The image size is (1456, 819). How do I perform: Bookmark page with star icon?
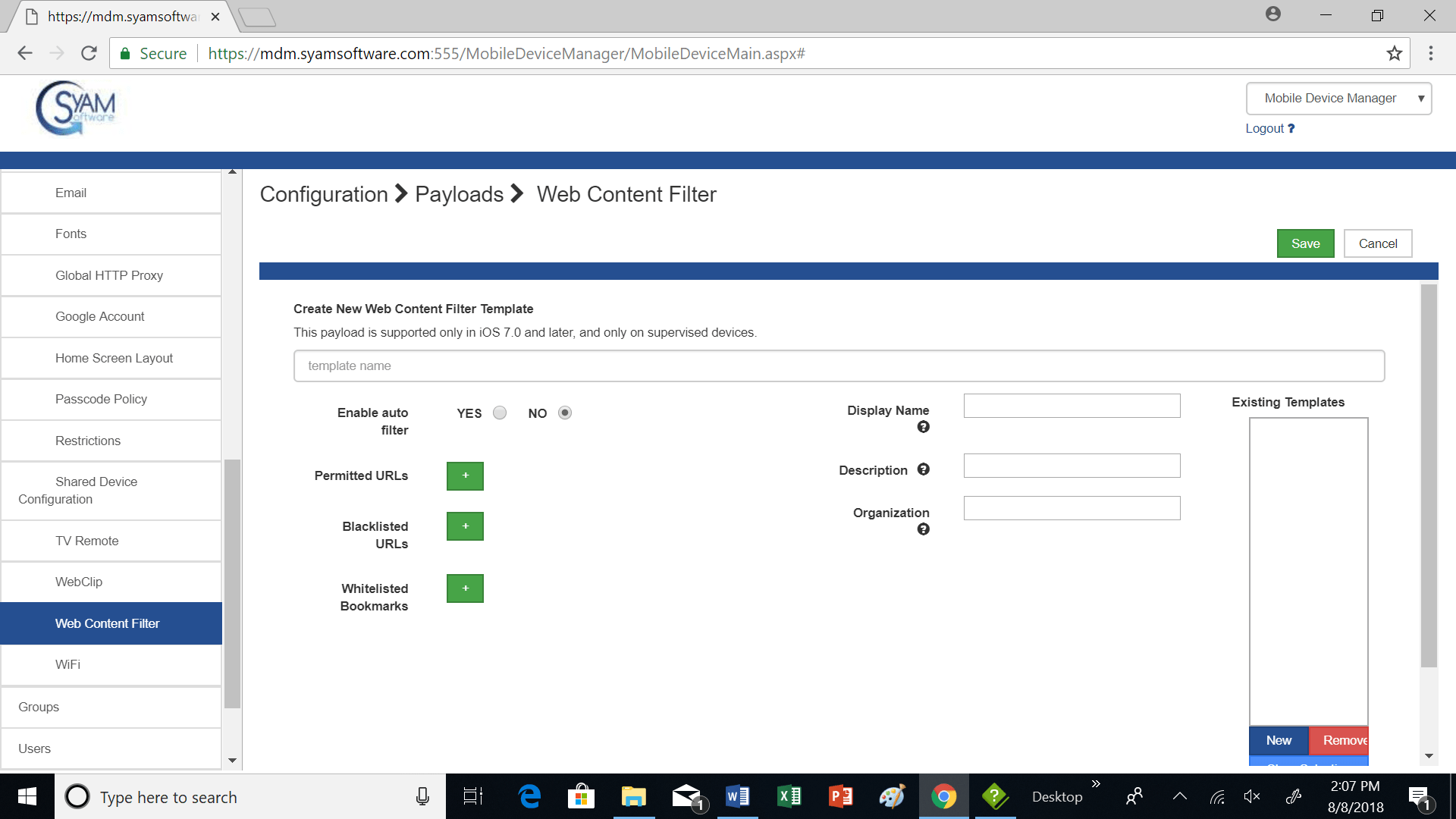[1394, 54]
